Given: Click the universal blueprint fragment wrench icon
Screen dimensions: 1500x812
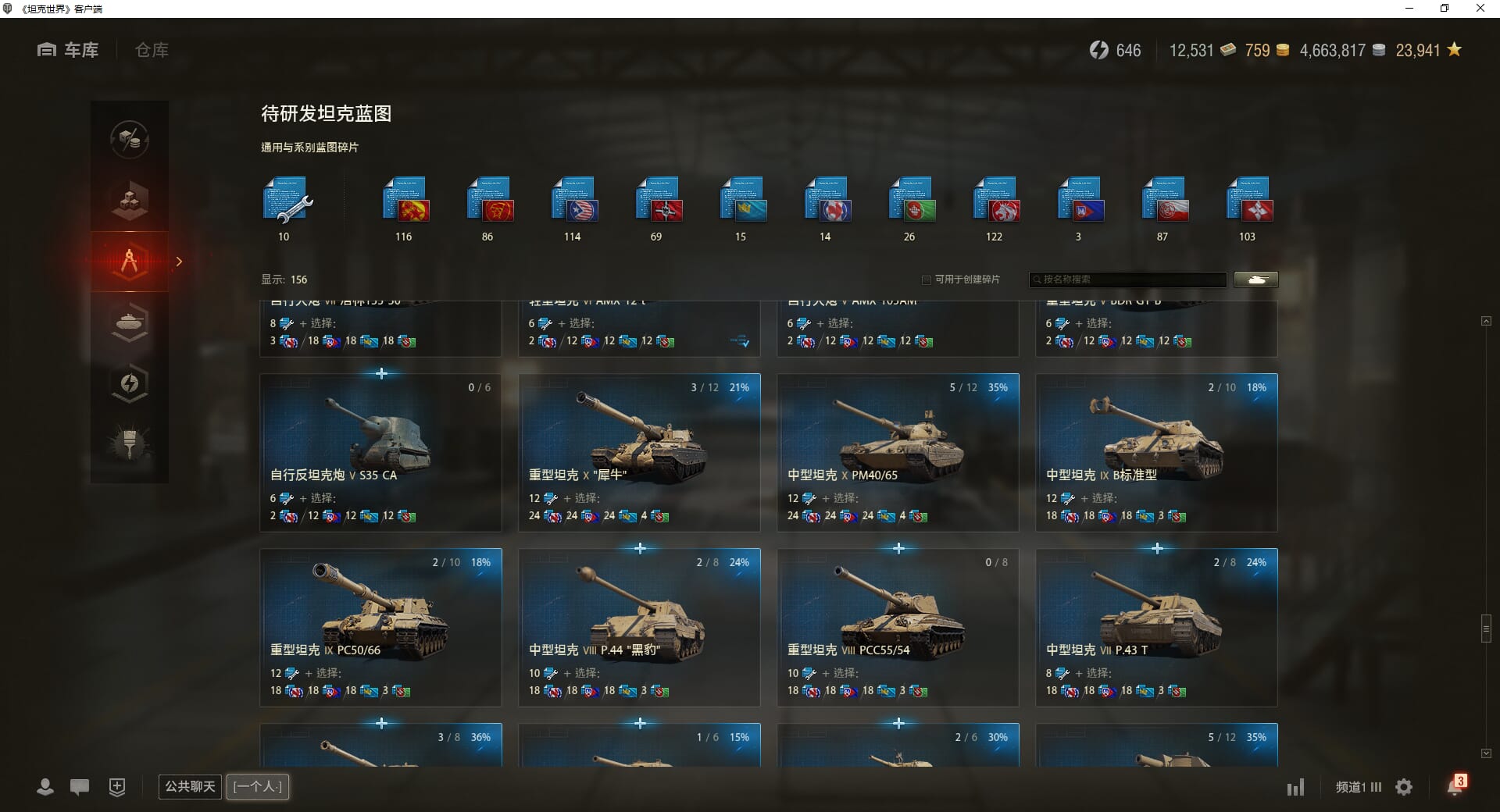Looking at the screenshot, I should 287,201.
